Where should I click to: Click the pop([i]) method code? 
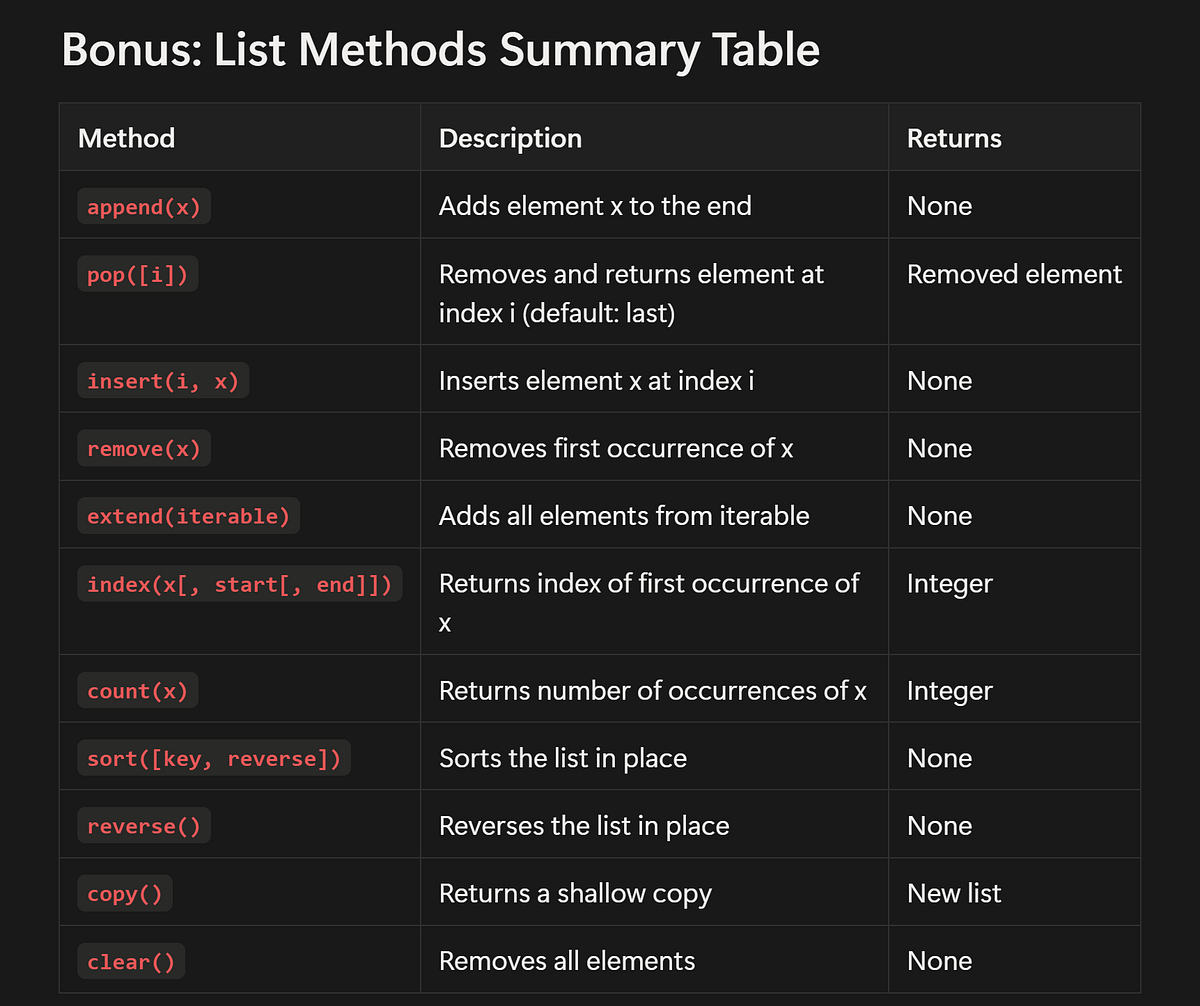coord(138,275)
